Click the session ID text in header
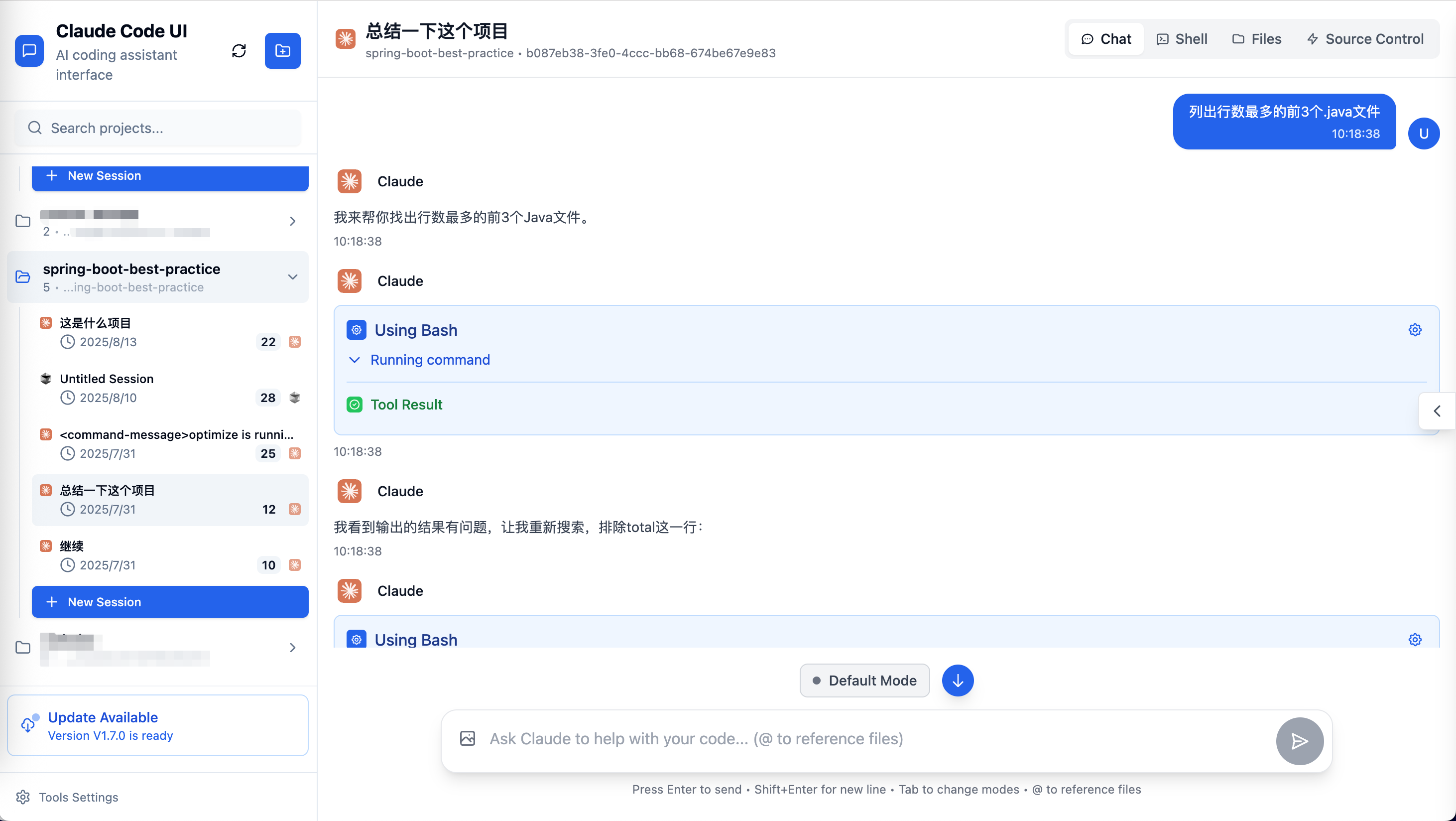This screenshot has width=1456, height=821. coord(650,53)
